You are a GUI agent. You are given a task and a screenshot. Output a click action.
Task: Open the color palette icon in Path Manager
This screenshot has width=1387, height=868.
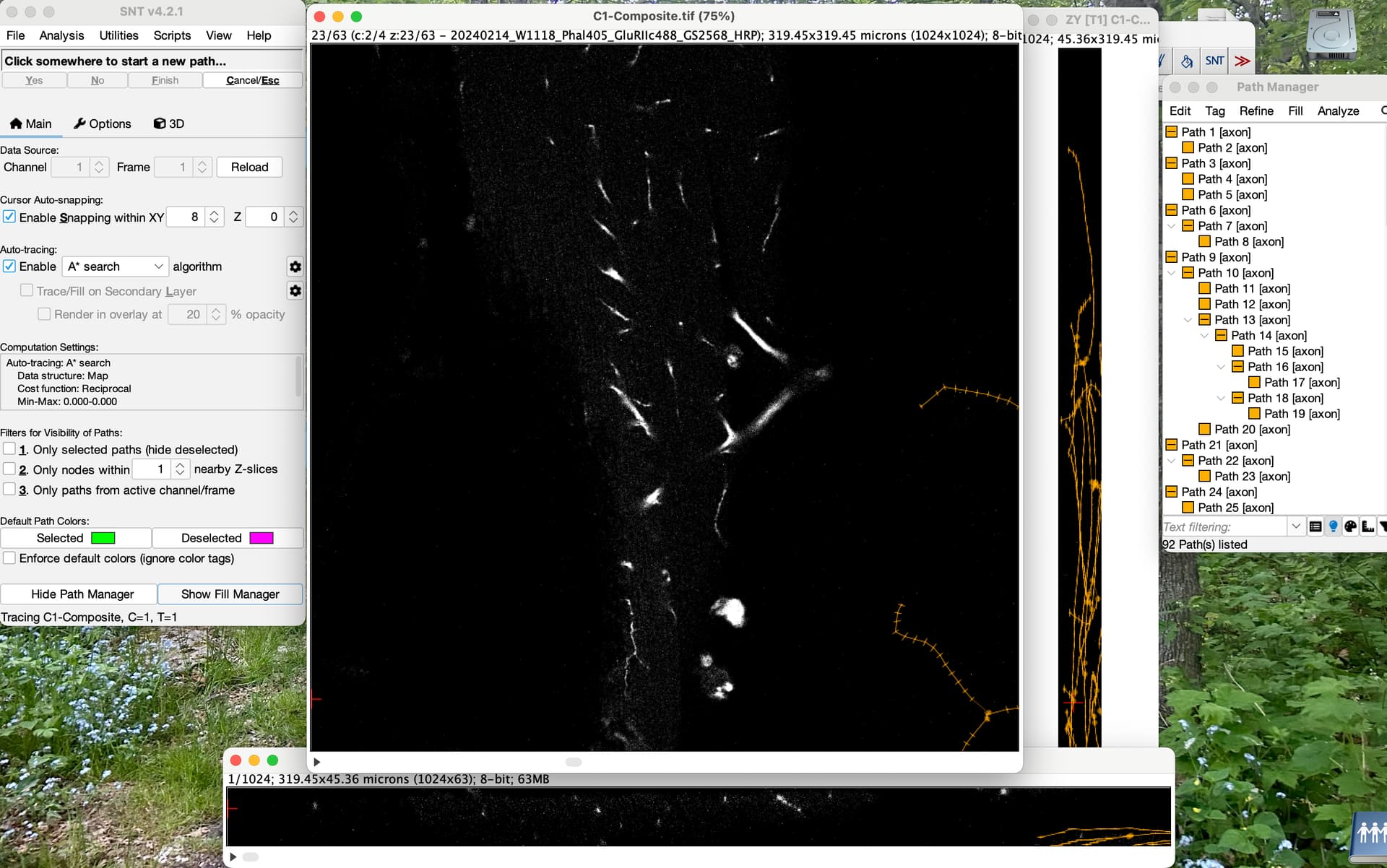click(1350, 526)
